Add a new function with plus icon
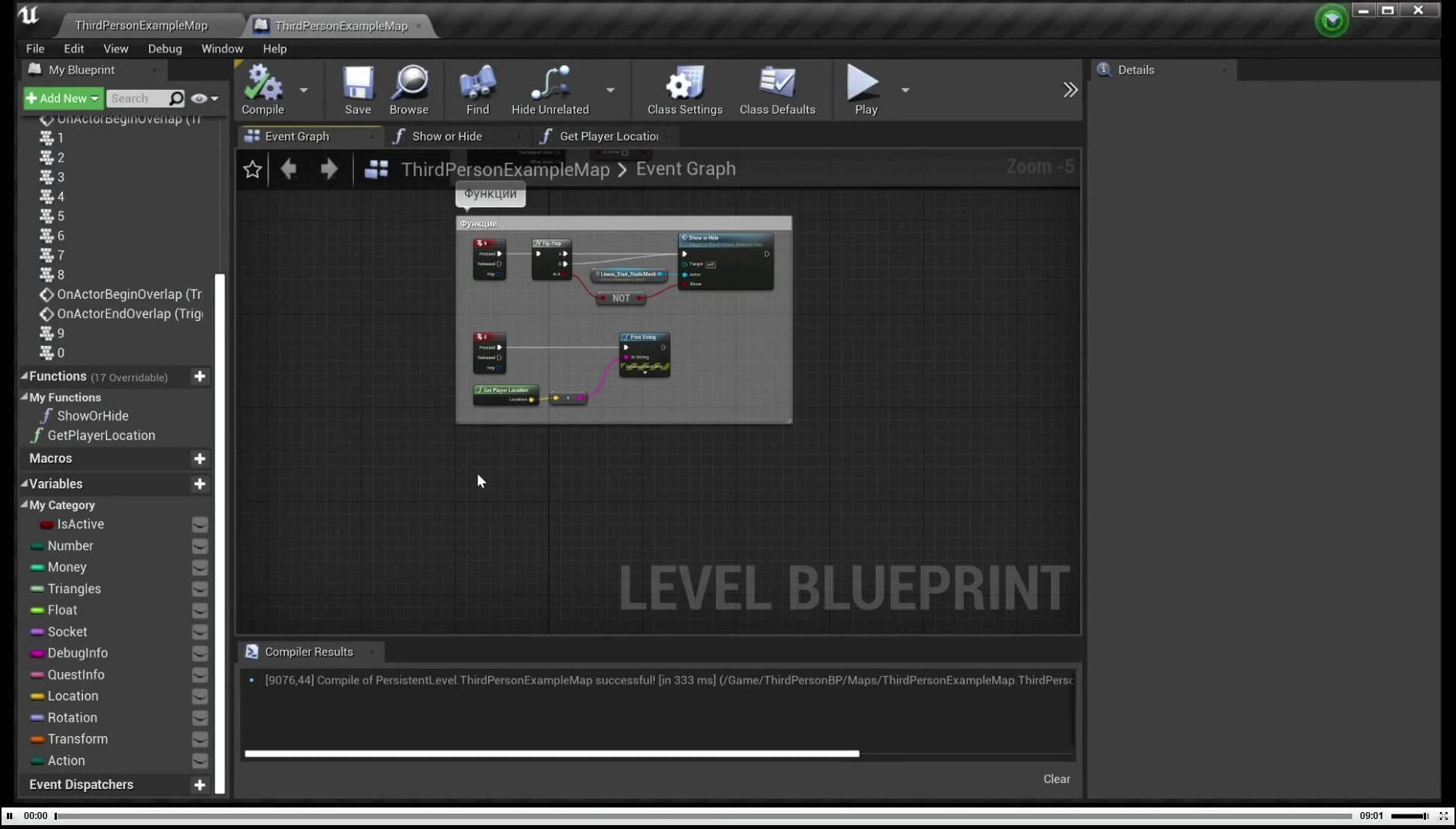The width and height of the screenshot is (1456, 829). coord(200,376)
